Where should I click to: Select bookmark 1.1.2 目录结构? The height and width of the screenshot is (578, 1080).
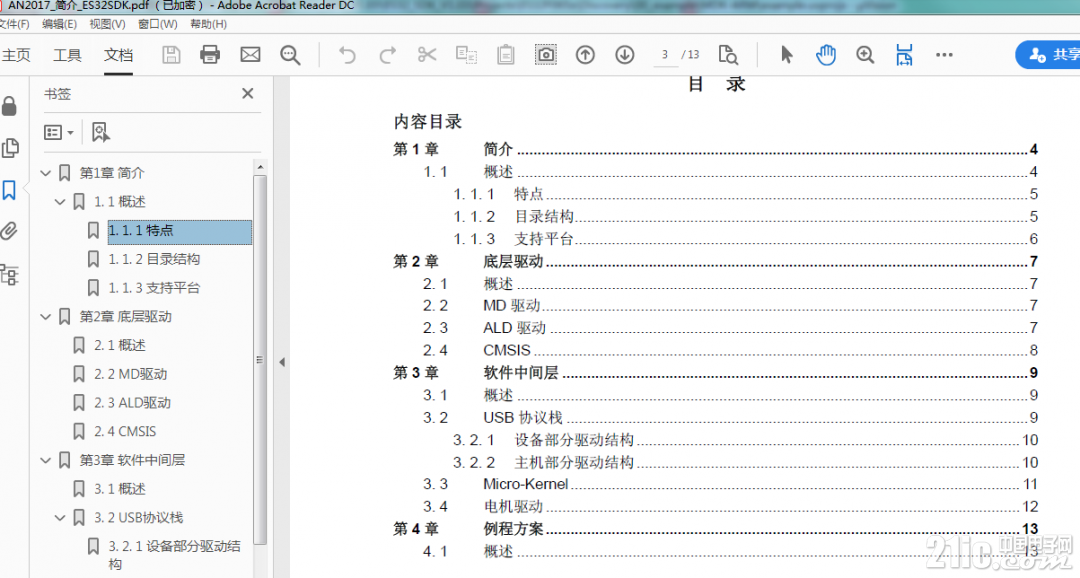154,259
